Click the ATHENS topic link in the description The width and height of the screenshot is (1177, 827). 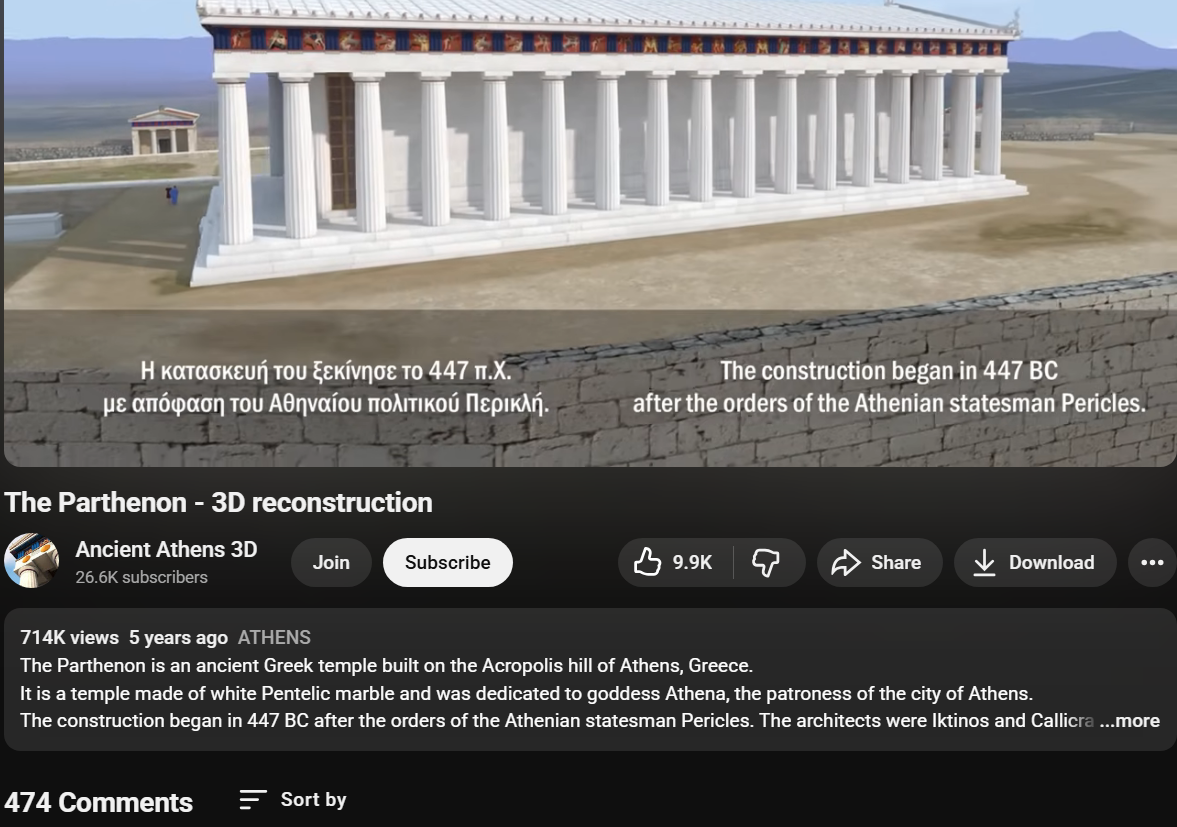click(274, 637)
